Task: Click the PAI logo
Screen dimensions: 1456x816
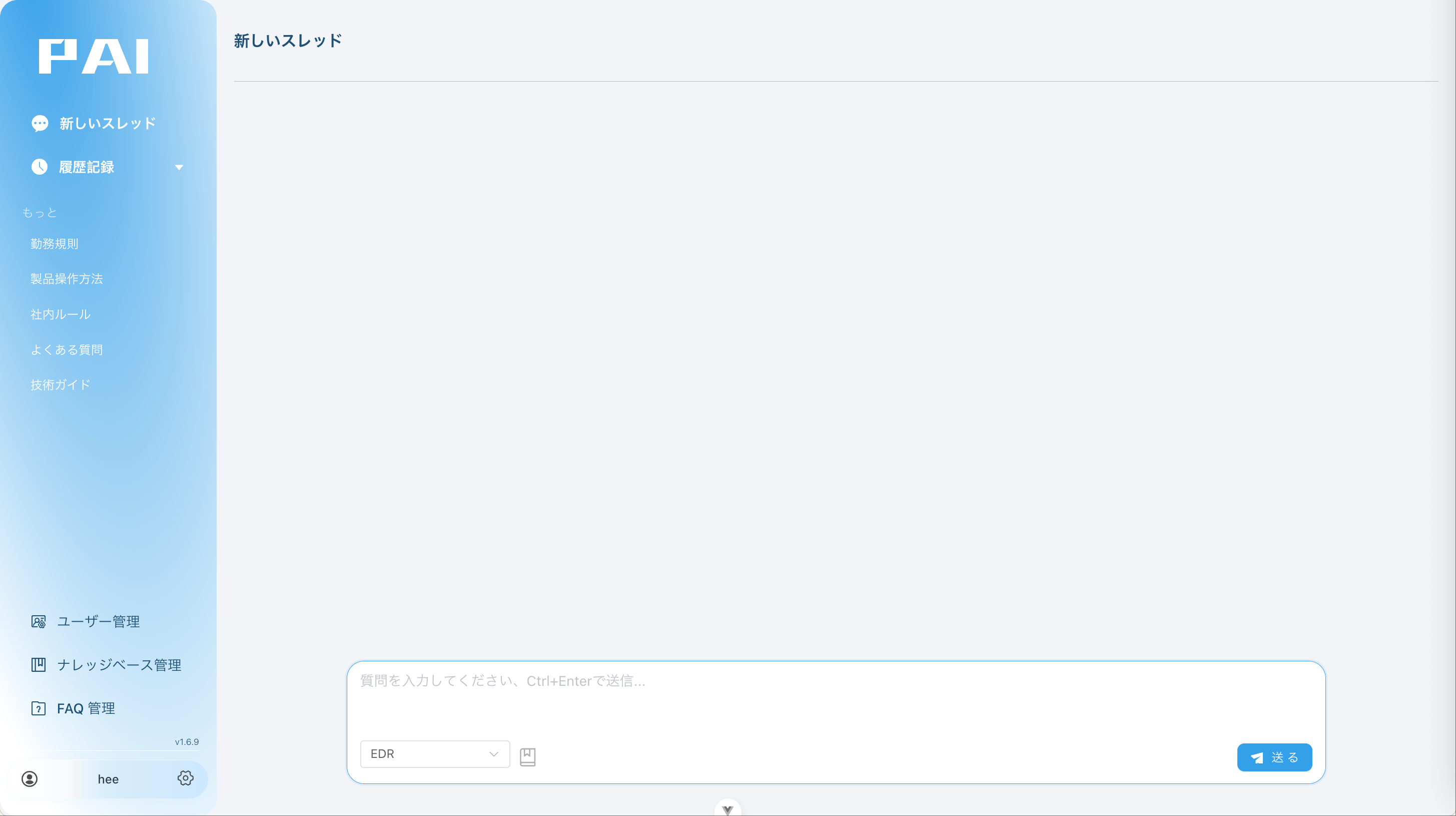Action: (94, 57)
